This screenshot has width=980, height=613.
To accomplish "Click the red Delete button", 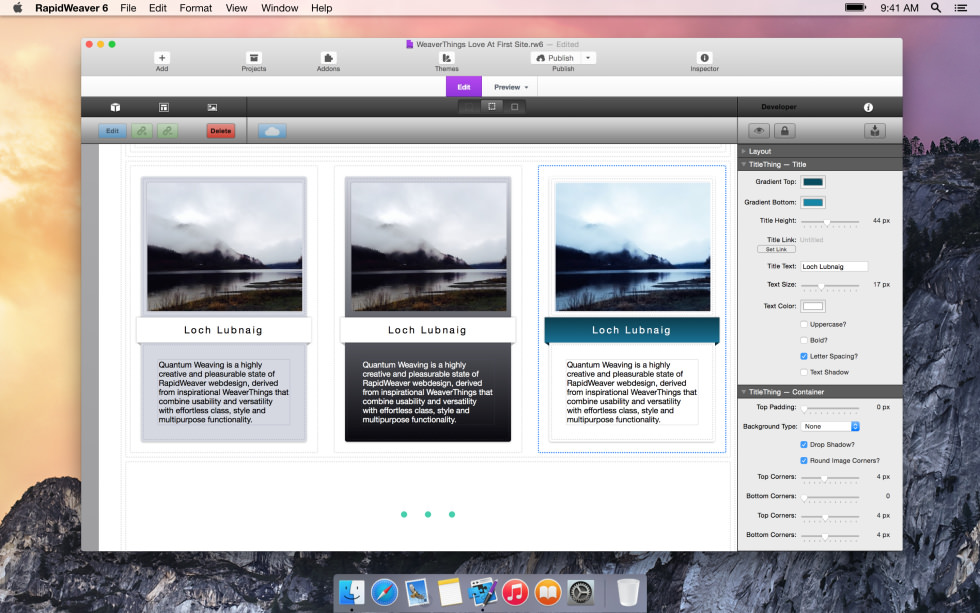I will [221, 131].
